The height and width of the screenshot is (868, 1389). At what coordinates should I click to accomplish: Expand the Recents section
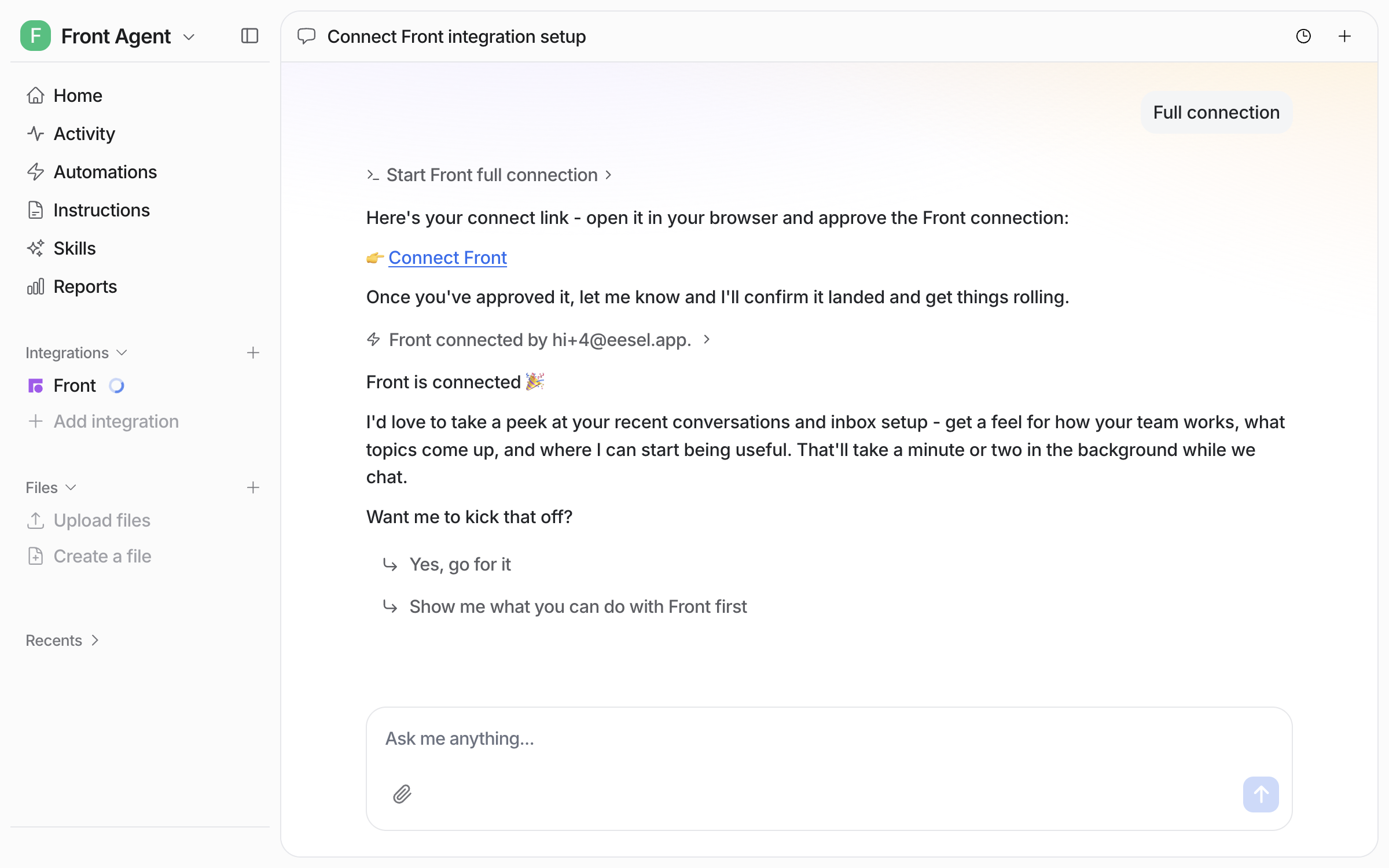point(63,641)
